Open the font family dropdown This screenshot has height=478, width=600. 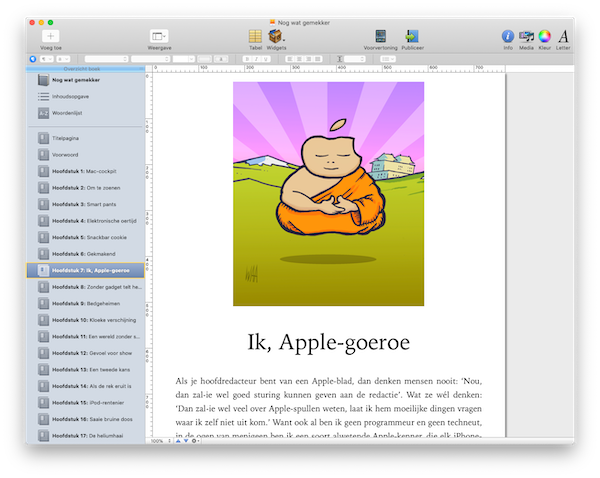(x=106, y=59)
